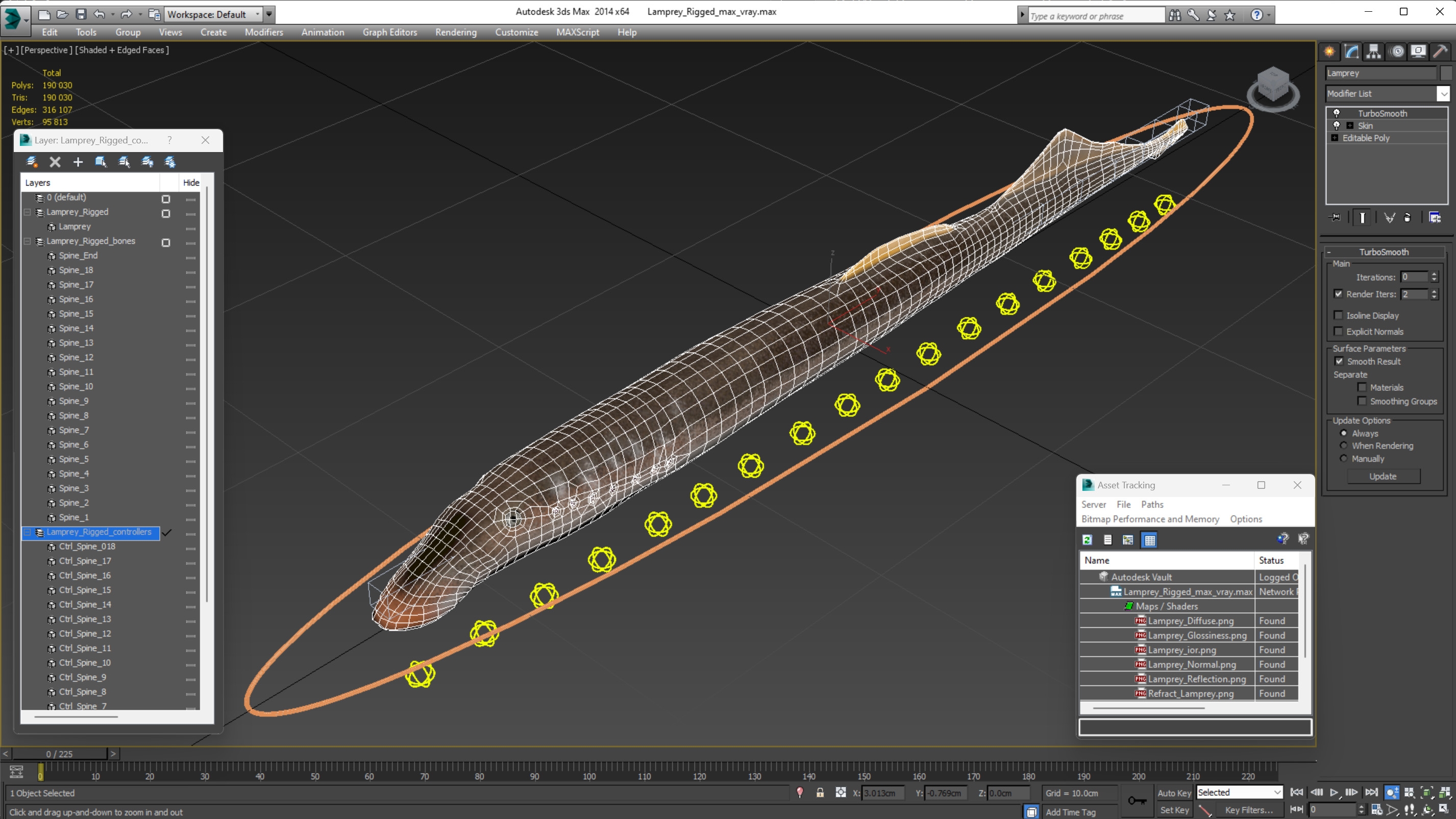Collapse the Lamprey_Rigged_controllers layer
The width and height of the screenshot is (1456, 819).
point(27,532)
